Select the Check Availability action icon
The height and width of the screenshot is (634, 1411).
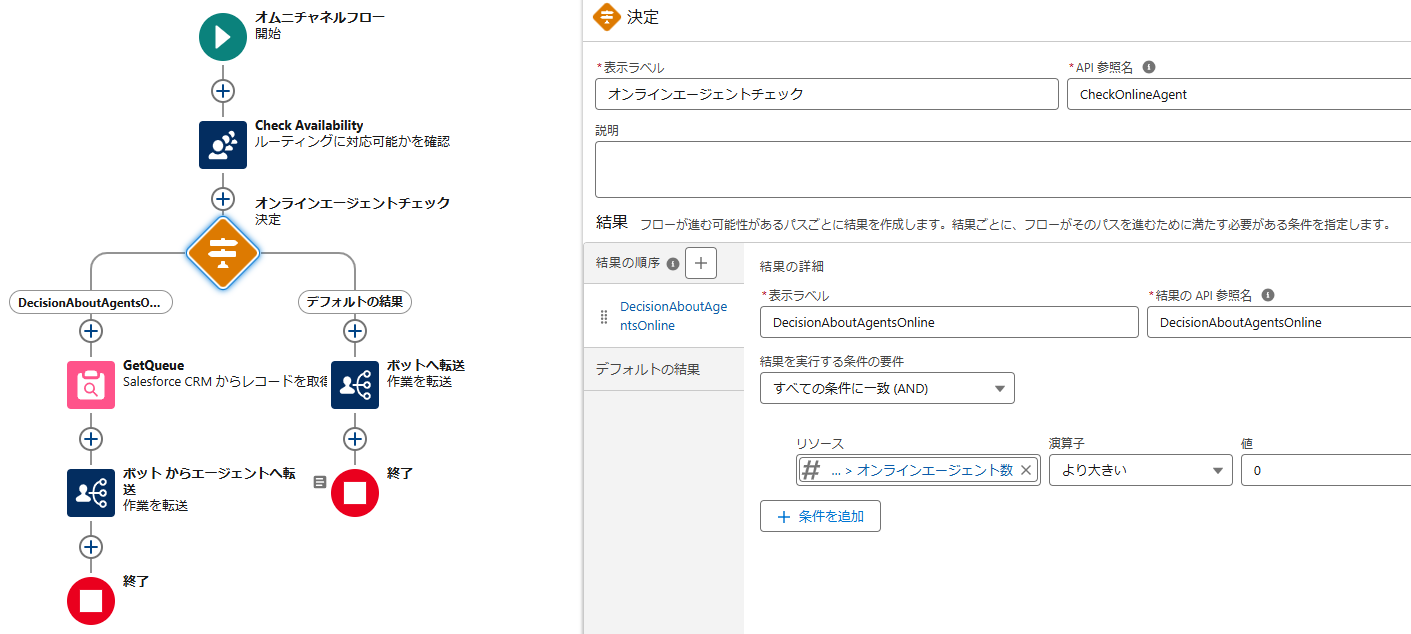click(222, 144)
